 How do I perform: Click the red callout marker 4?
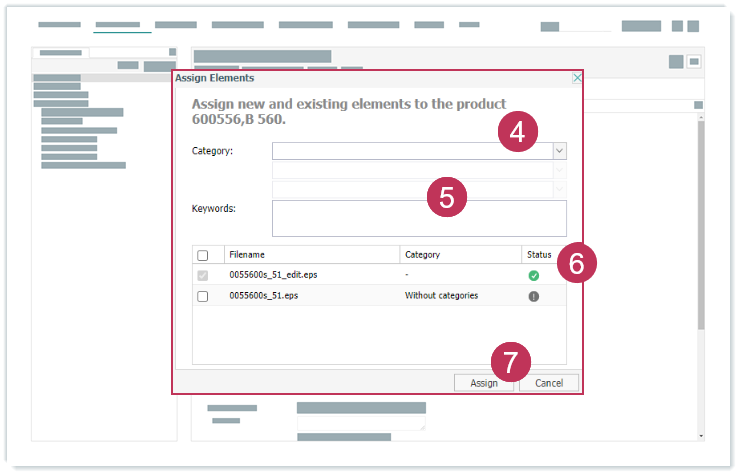(x=518, y=132)
